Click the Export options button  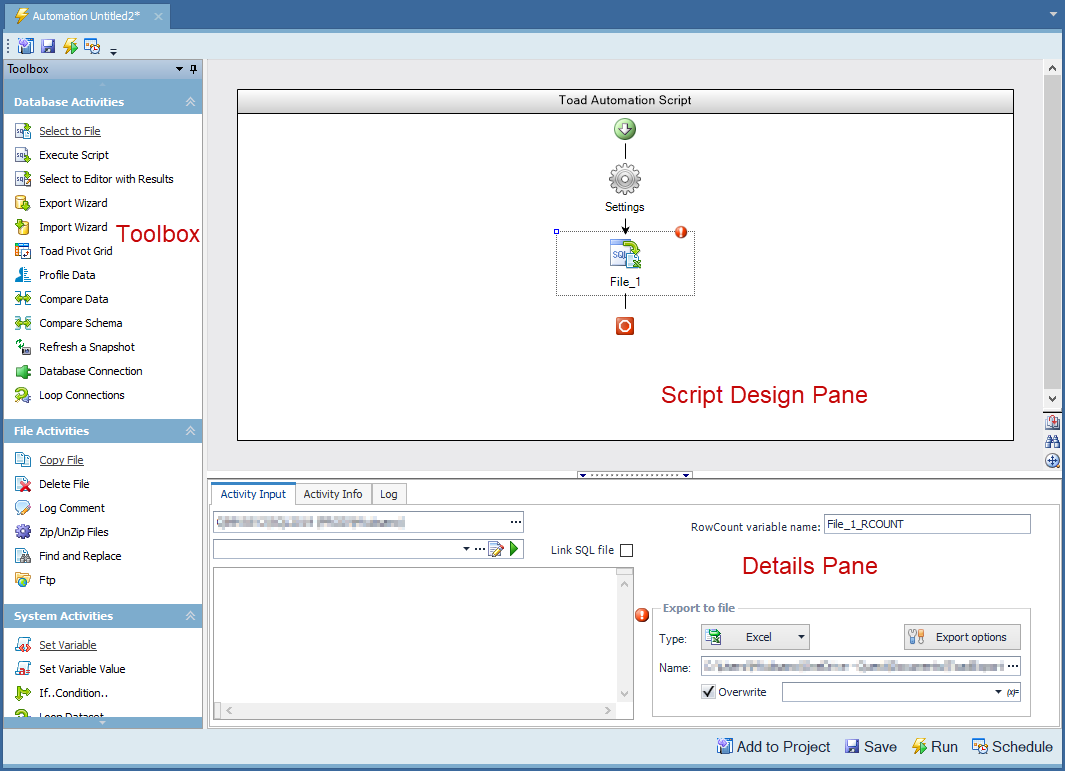pos(961,637)
